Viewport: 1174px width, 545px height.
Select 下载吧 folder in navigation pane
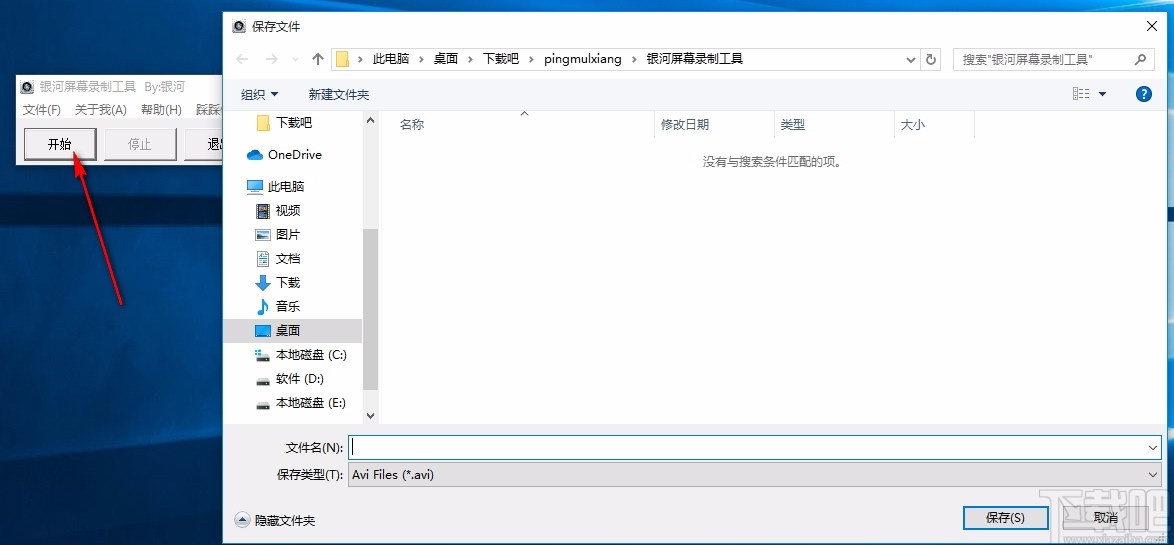(294, 122)
